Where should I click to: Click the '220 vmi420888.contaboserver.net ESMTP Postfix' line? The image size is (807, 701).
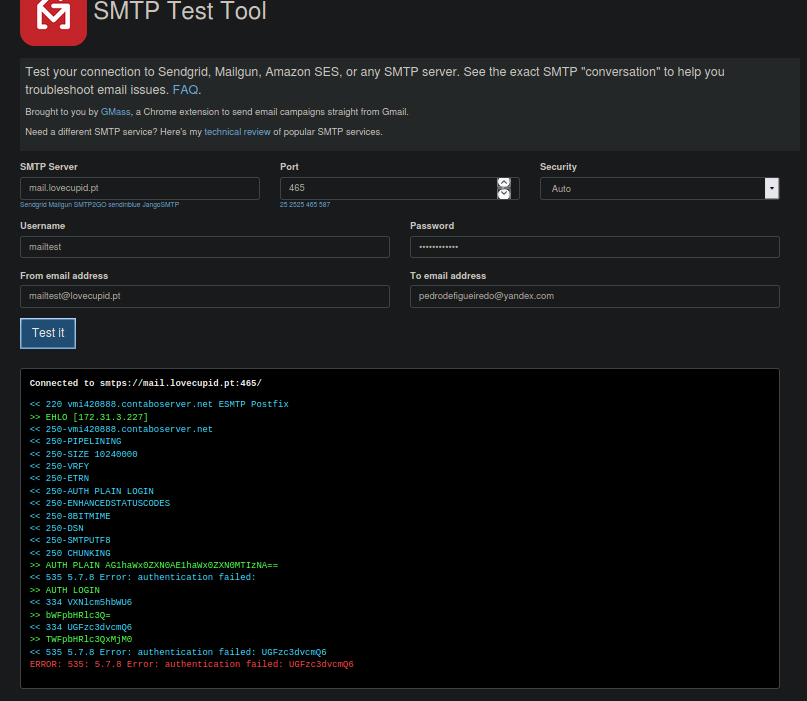coord(159,404)
